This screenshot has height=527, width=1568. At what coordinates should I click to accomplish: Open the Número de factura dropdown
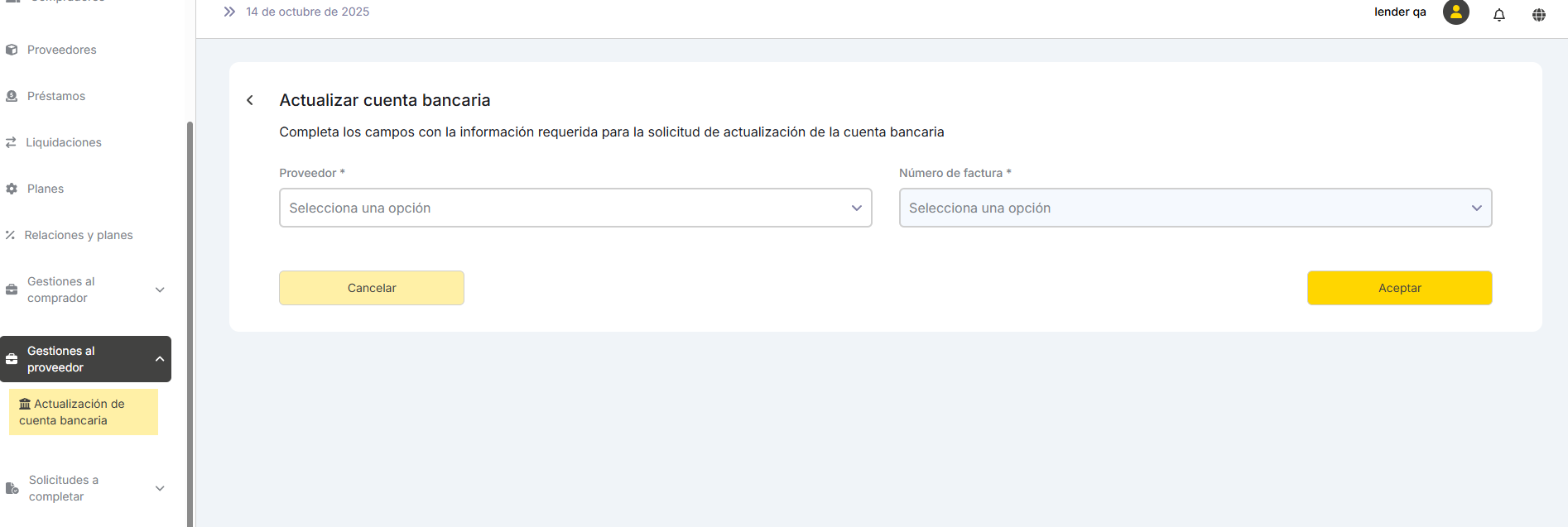pos(1195,208)
